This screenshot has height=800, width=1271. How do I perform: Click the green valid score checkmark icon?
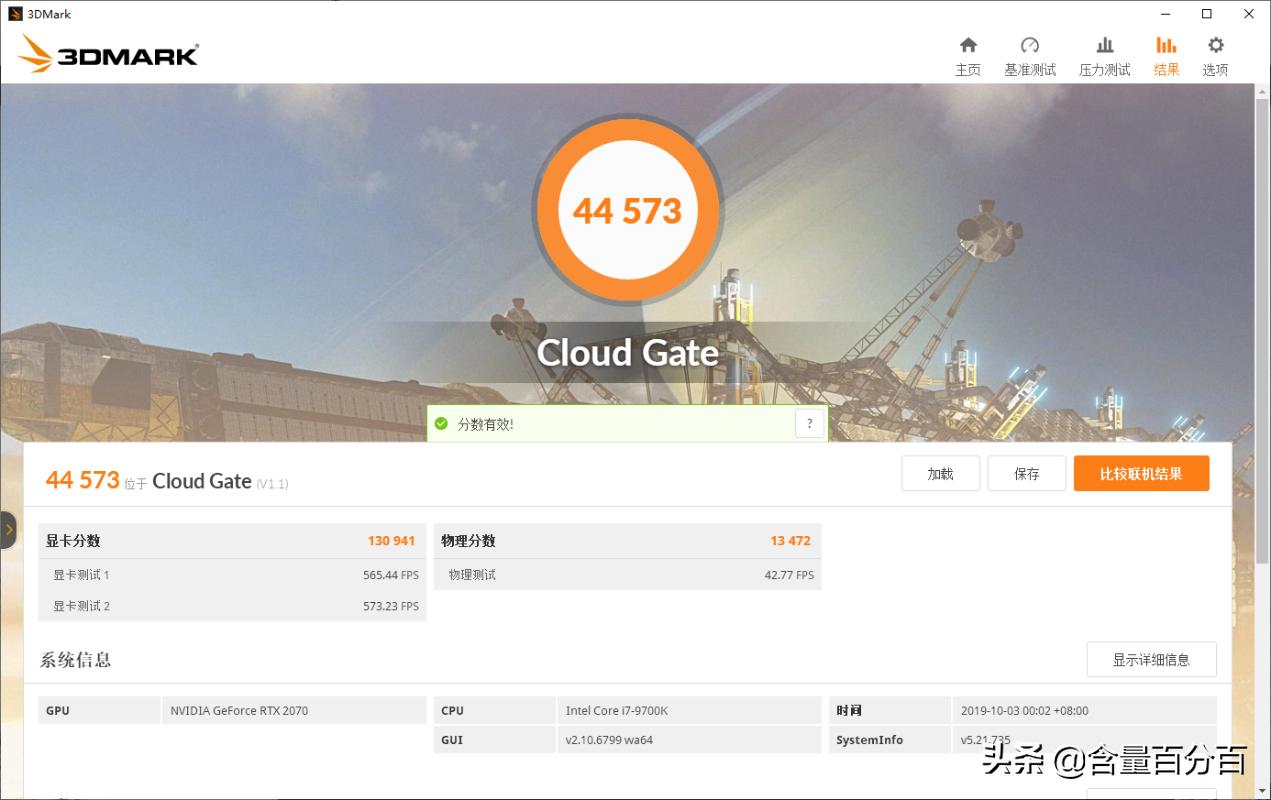click(x=441, y=424)
